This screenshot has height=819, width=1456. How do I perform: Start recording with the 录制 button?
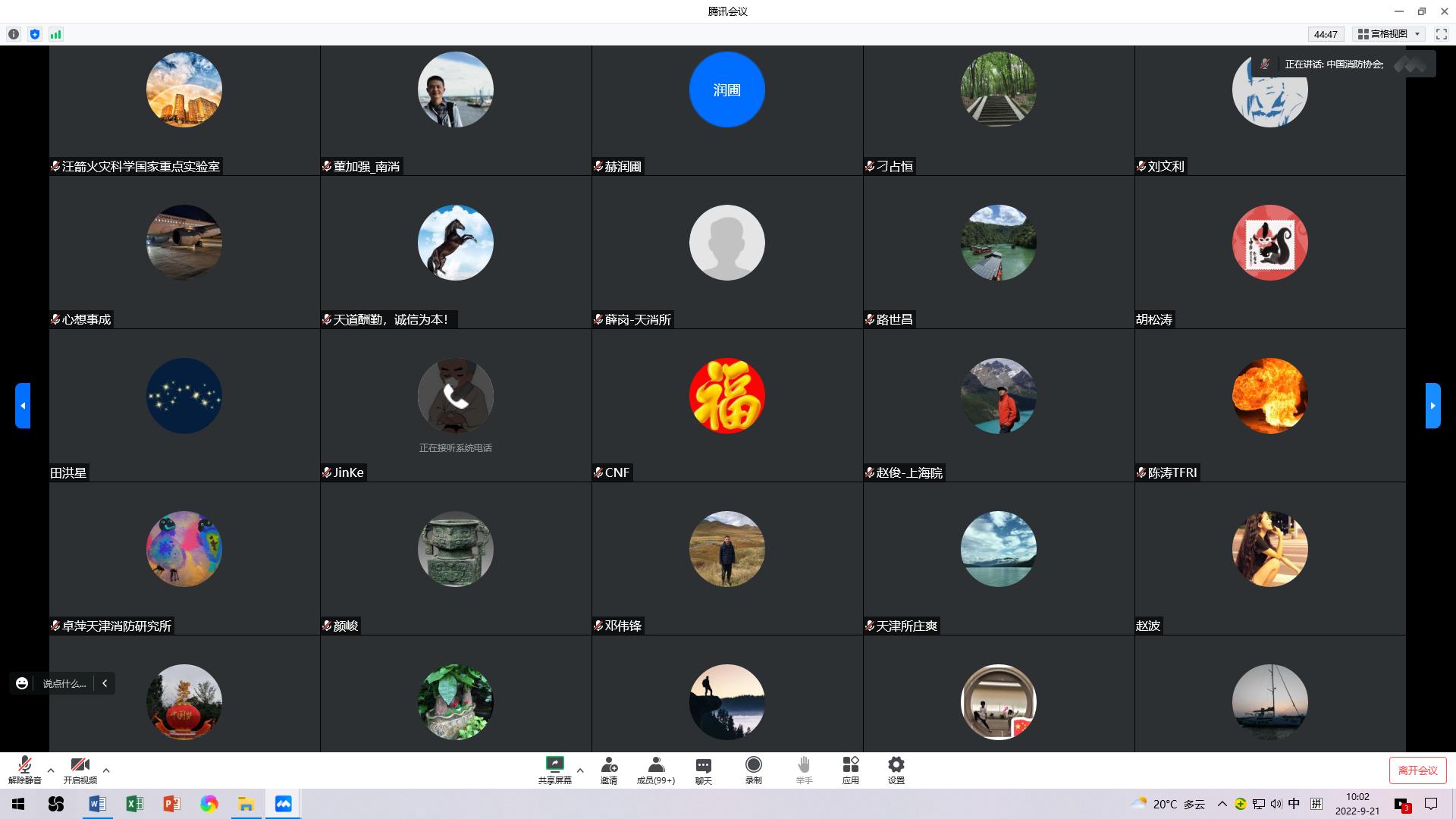[753, 770]
